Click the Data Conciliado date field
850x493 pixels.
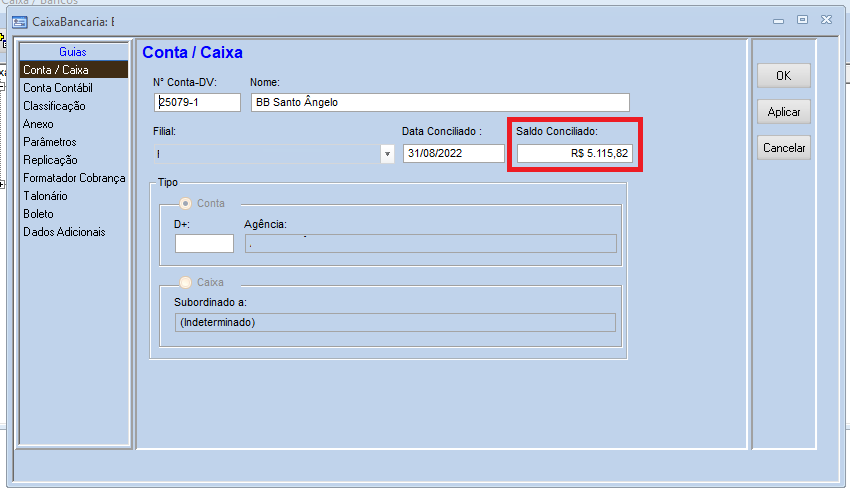[x=454, y=153]
